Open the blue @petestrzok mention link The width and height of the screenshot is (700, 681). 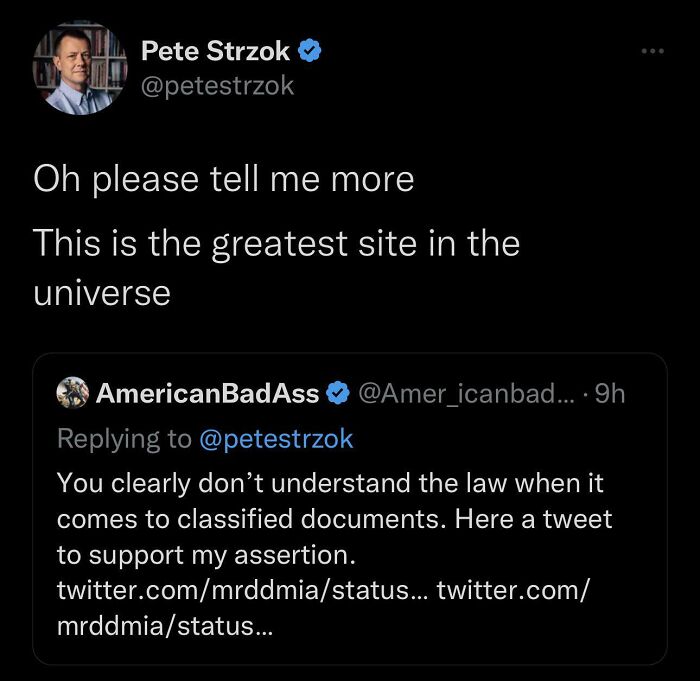coord(277,438)
